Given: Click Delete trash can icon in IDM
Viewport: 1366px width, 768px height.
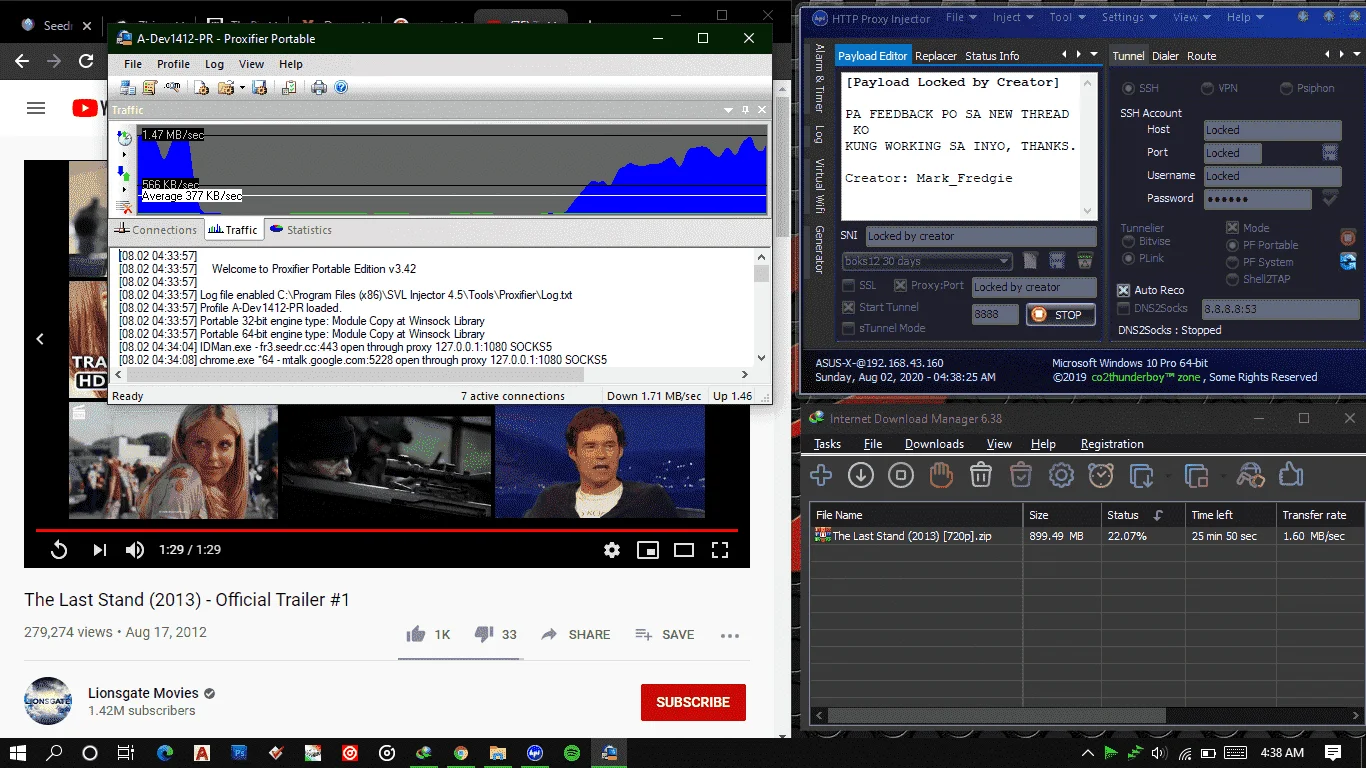Looking at the screenshot, I should (x=981, y=476).
